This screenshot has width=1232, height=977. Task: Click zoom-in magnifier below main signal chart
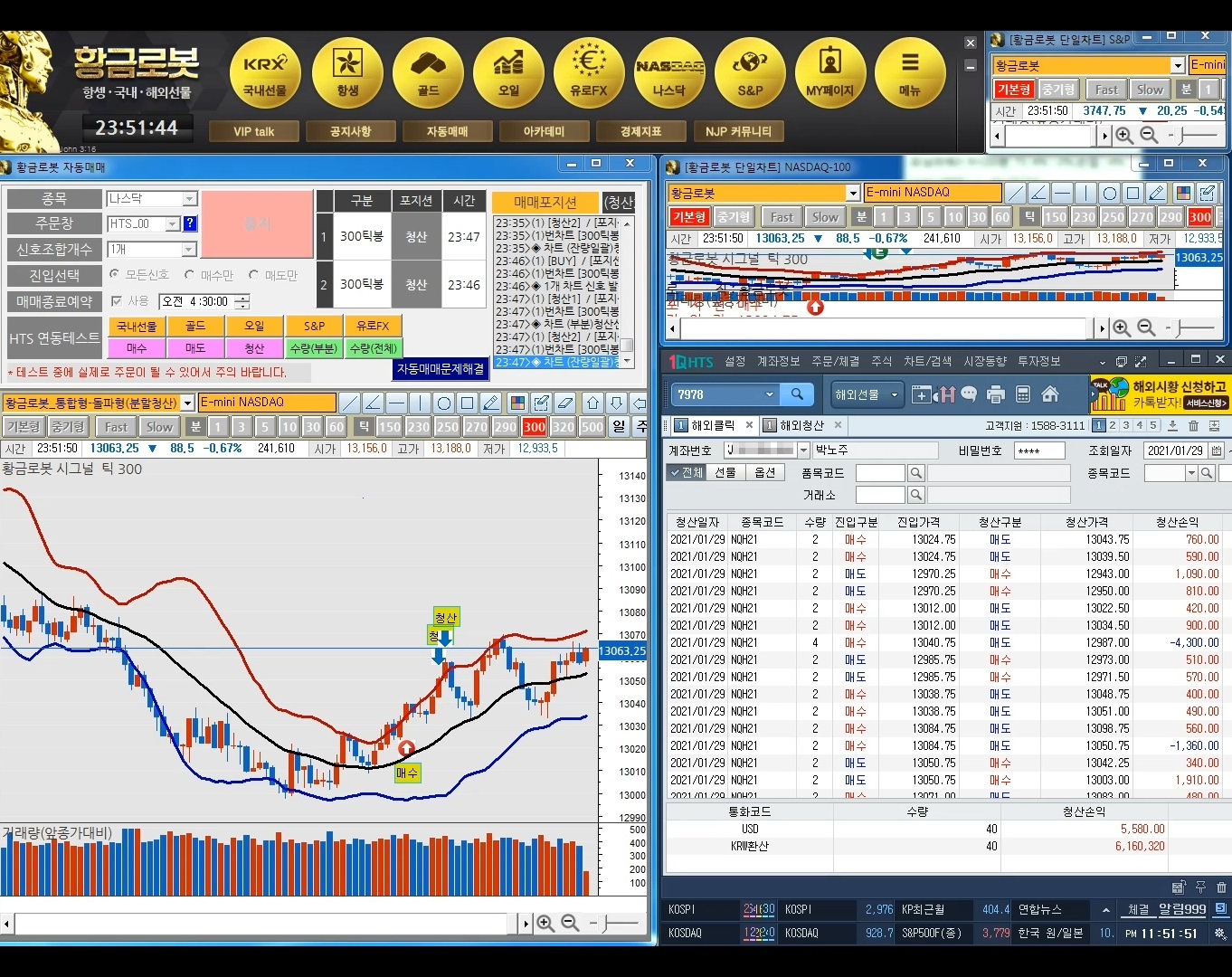click(545, 923)
